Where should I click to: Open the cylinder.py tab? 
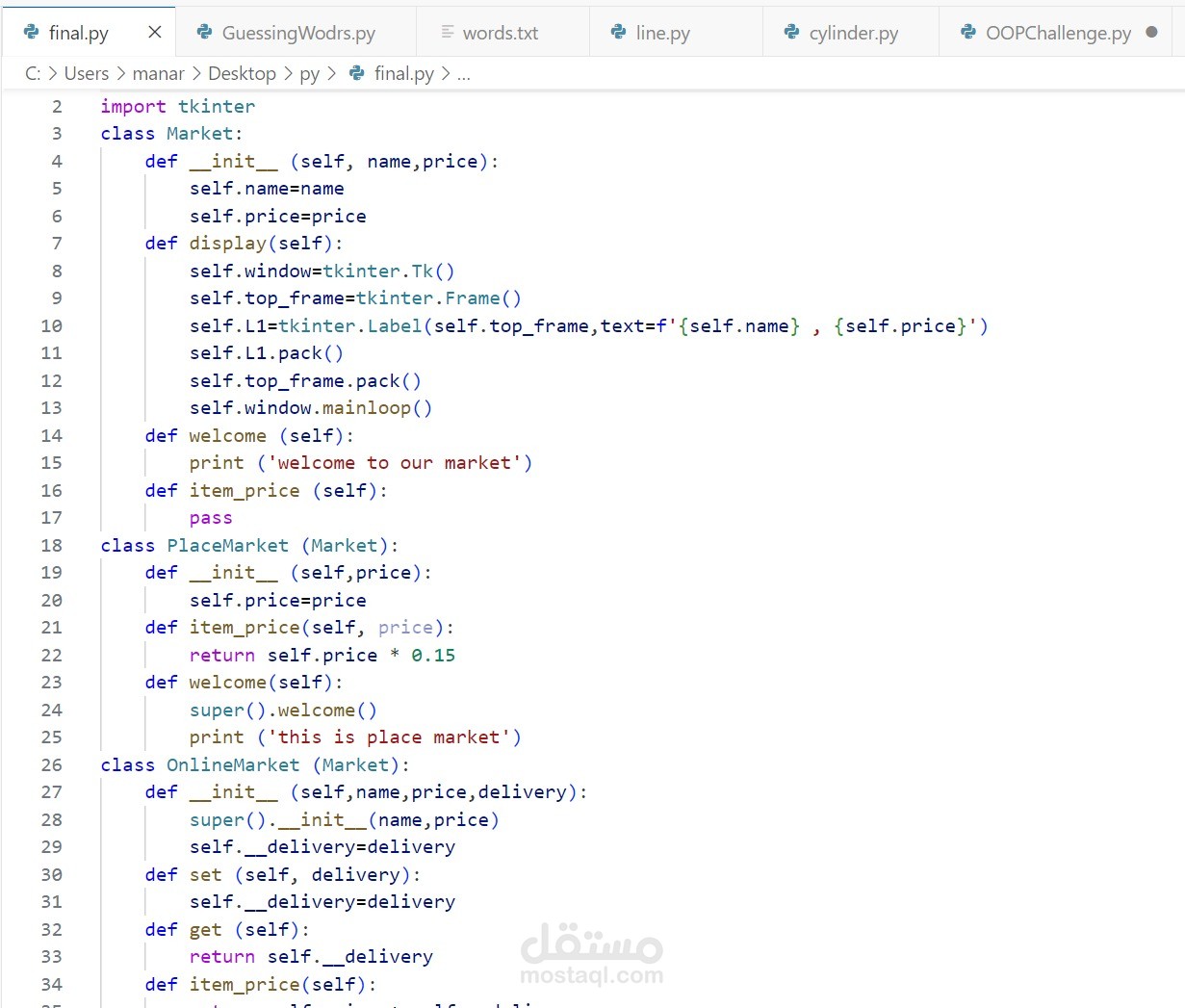[851, 33]
